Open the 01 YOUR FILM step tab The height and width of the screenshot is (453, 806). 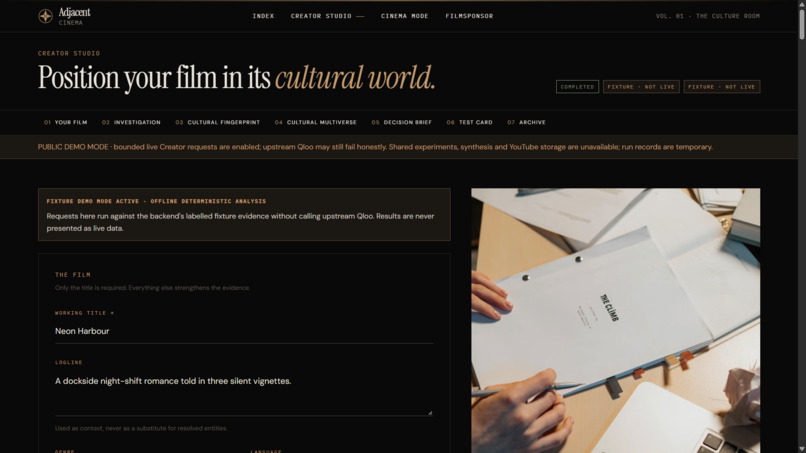pyautogui.click(x=66, y=122)
